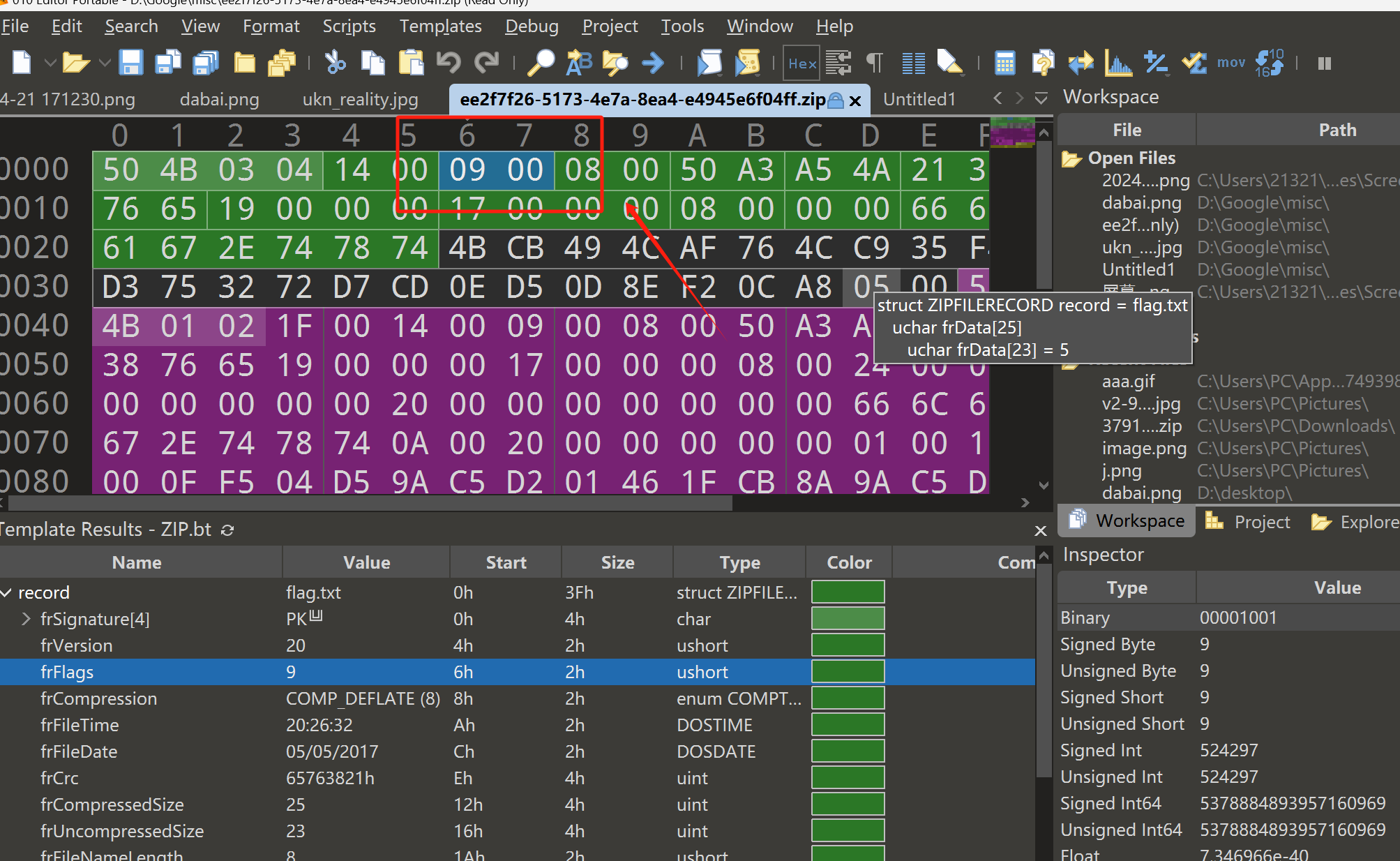
Task: Open the Compare files arrows icon
Action: (x=1081, y=63)
